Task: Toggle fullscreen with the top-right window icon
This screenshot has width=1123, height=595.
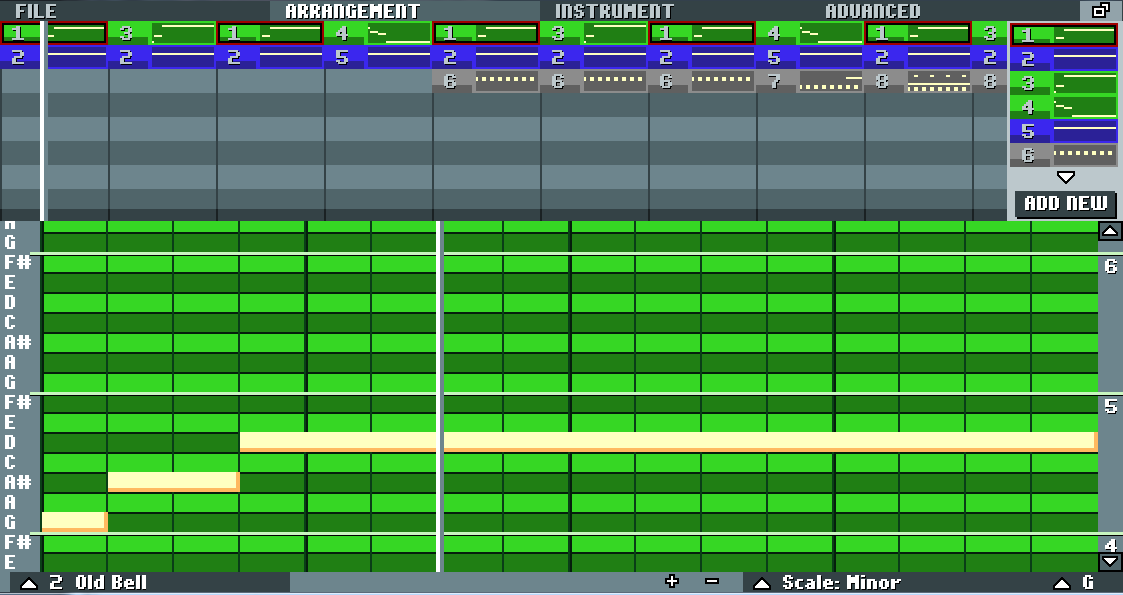Action: (x=1101, y=10)
